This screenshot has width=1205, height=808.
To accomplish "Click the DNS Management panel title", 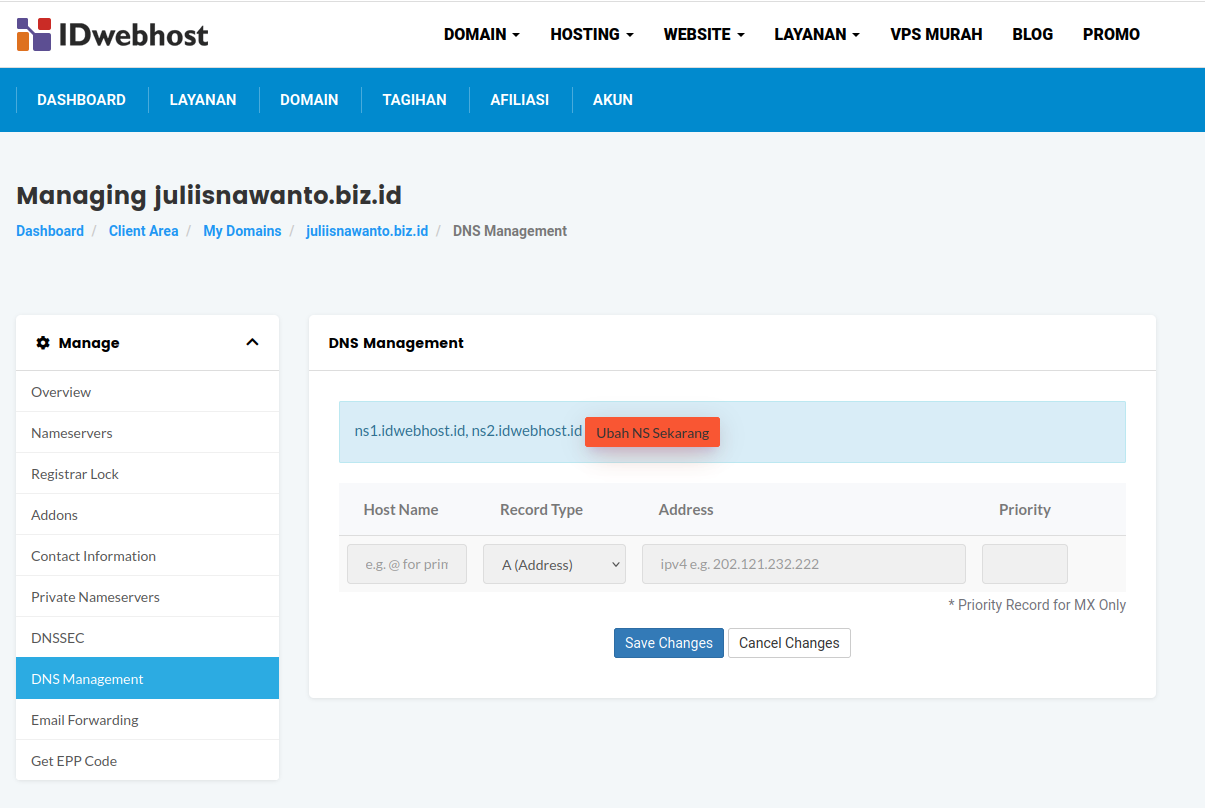I will coord(396,343).
